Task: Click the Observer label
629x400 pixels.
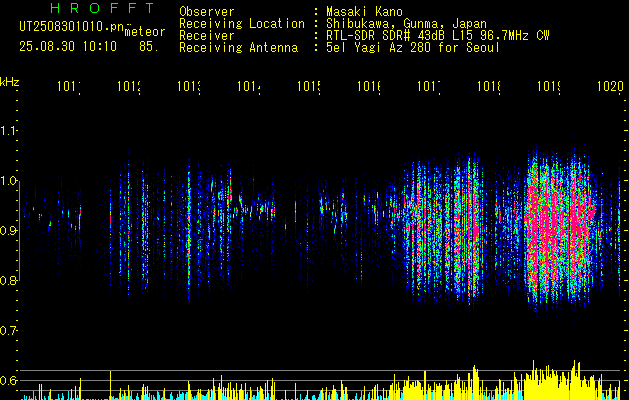Action: (x=207, y=12)
